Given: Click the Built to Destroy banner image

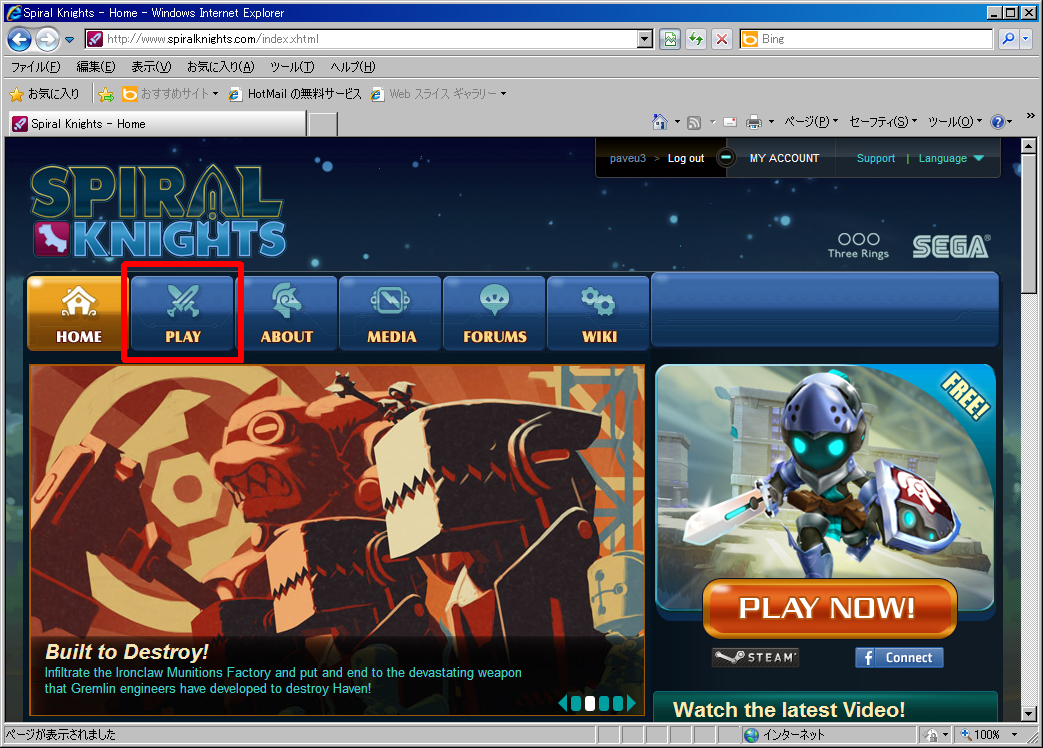Looking at the screenshot, I should pos(337,540).
